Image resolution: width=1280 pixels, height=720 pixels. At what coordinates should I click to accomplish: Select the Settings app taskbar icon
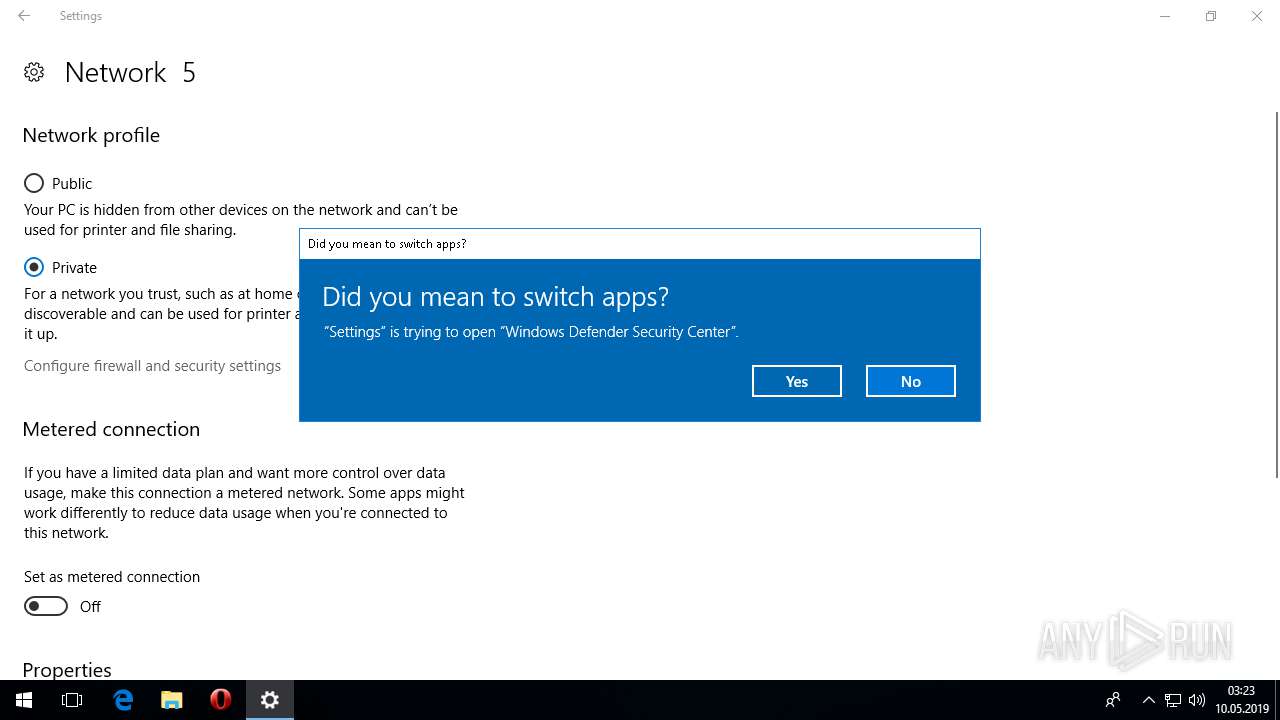270,700
